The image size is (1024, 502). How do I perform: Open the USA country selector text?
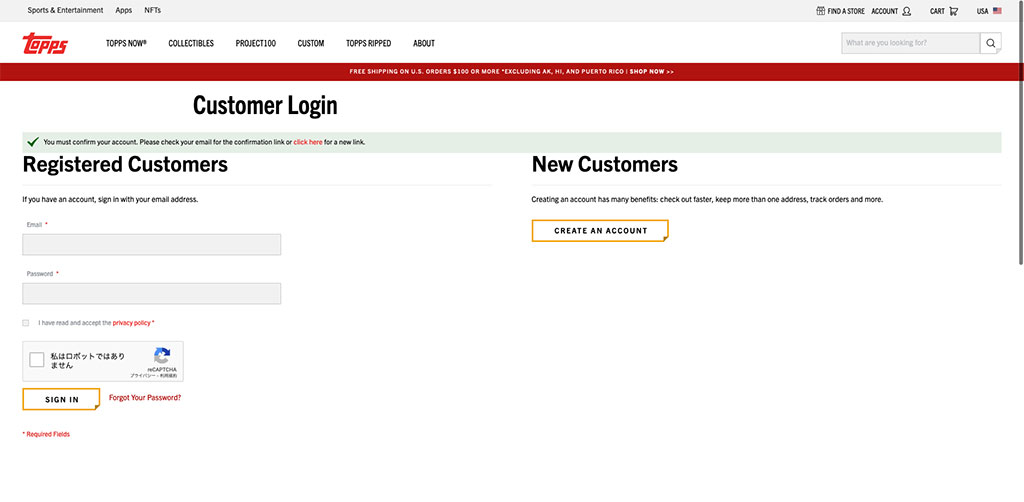[x=982, y=11]
